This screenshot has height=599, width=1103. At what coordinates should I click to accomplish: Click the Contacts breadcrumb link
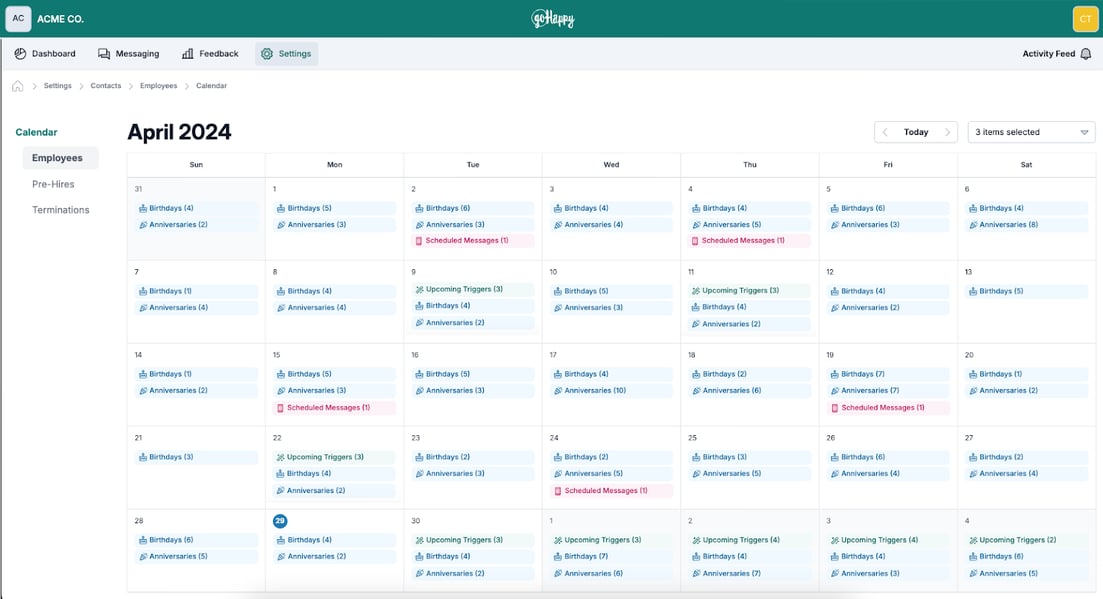[x=106, y=86]
